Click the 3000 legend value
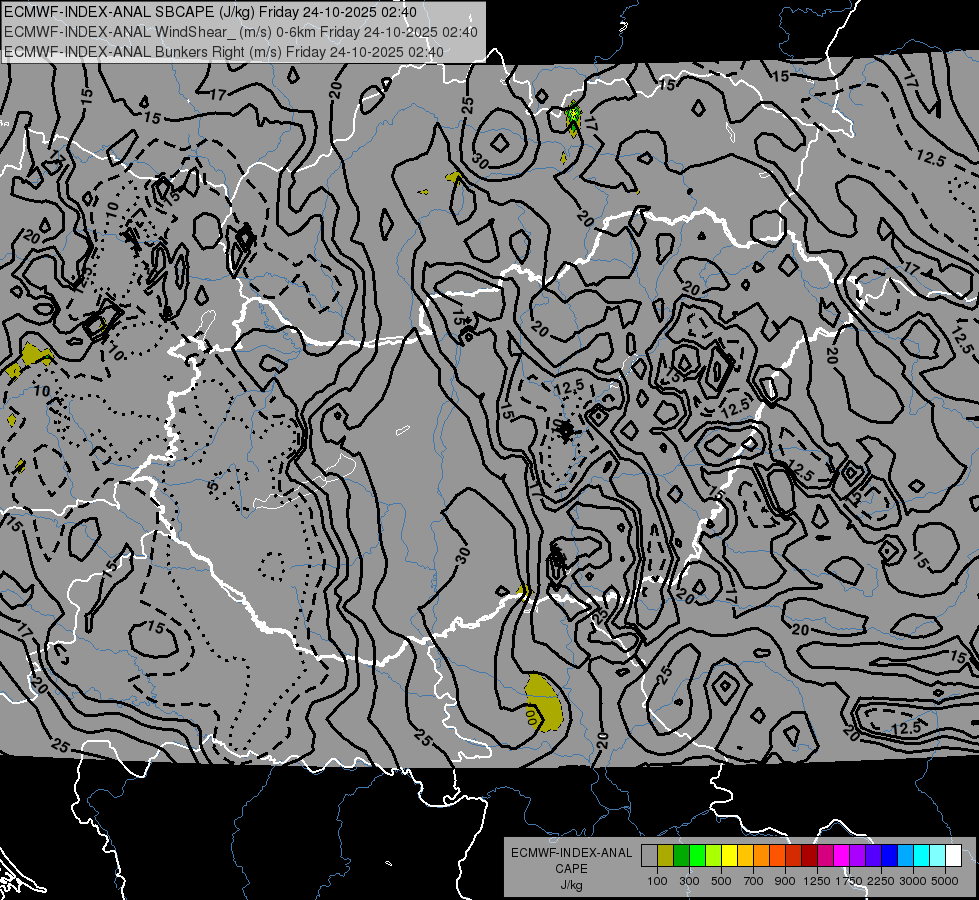The width and height of the screenshot is (979, 900). coord(913,881)
